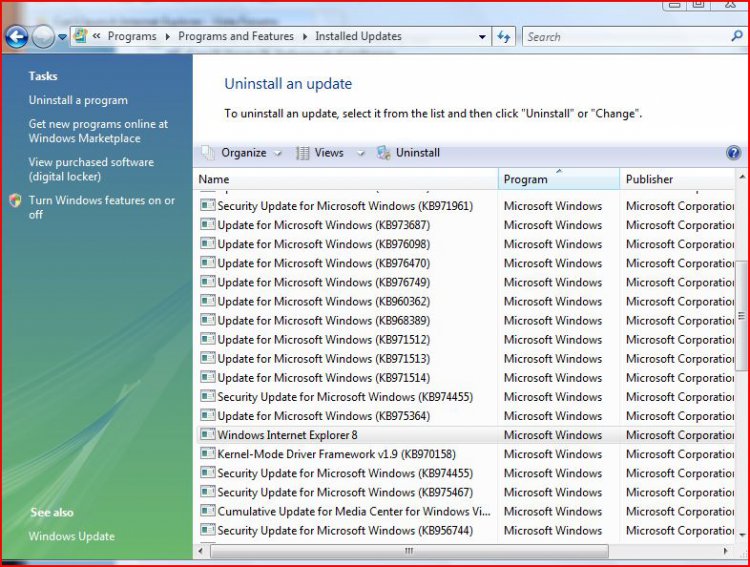Click the Programs breadcrumb

(132, 36)
